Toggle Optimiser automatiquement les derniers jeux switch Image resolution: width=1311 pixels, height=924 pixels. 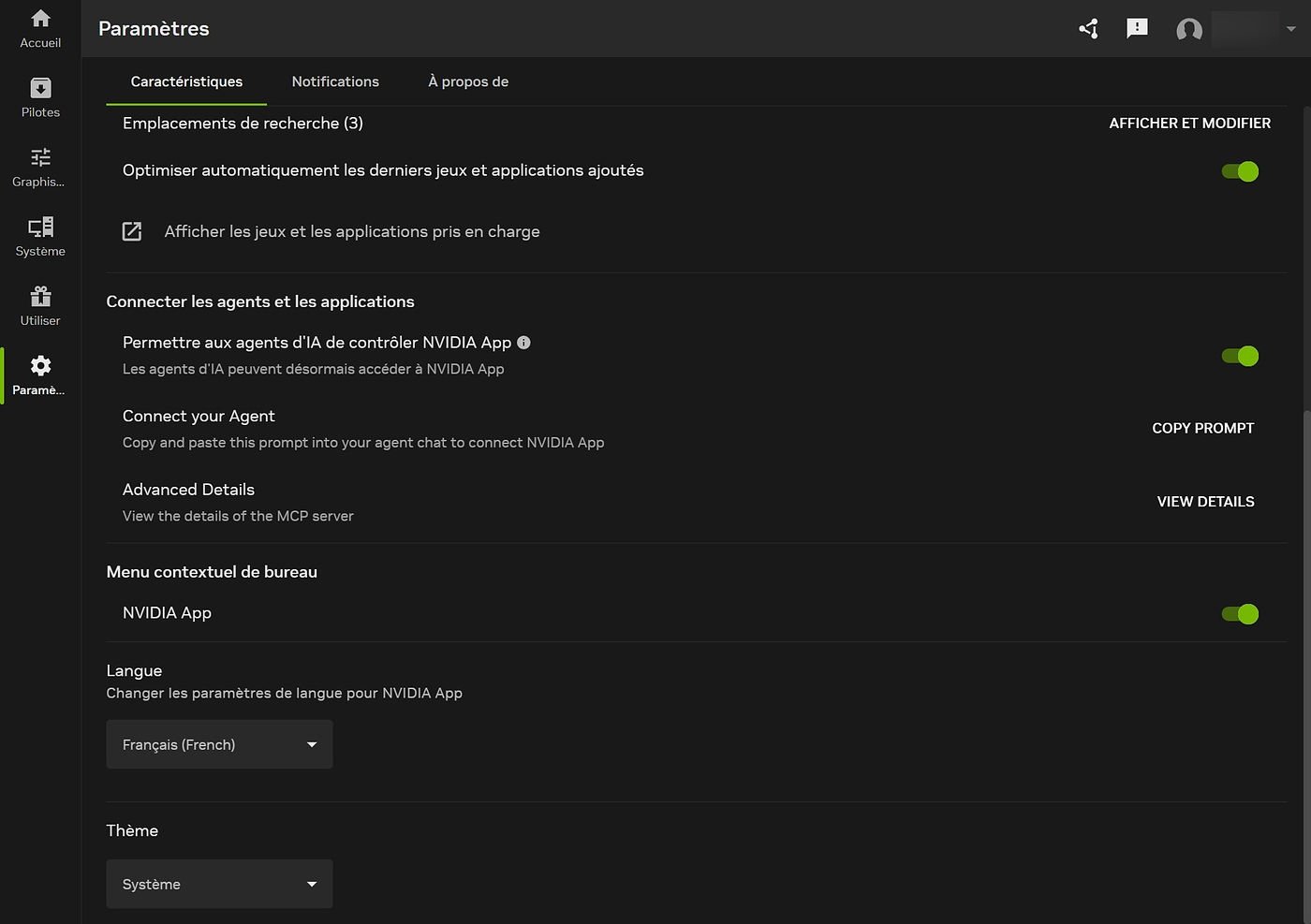pos(1240,171)
